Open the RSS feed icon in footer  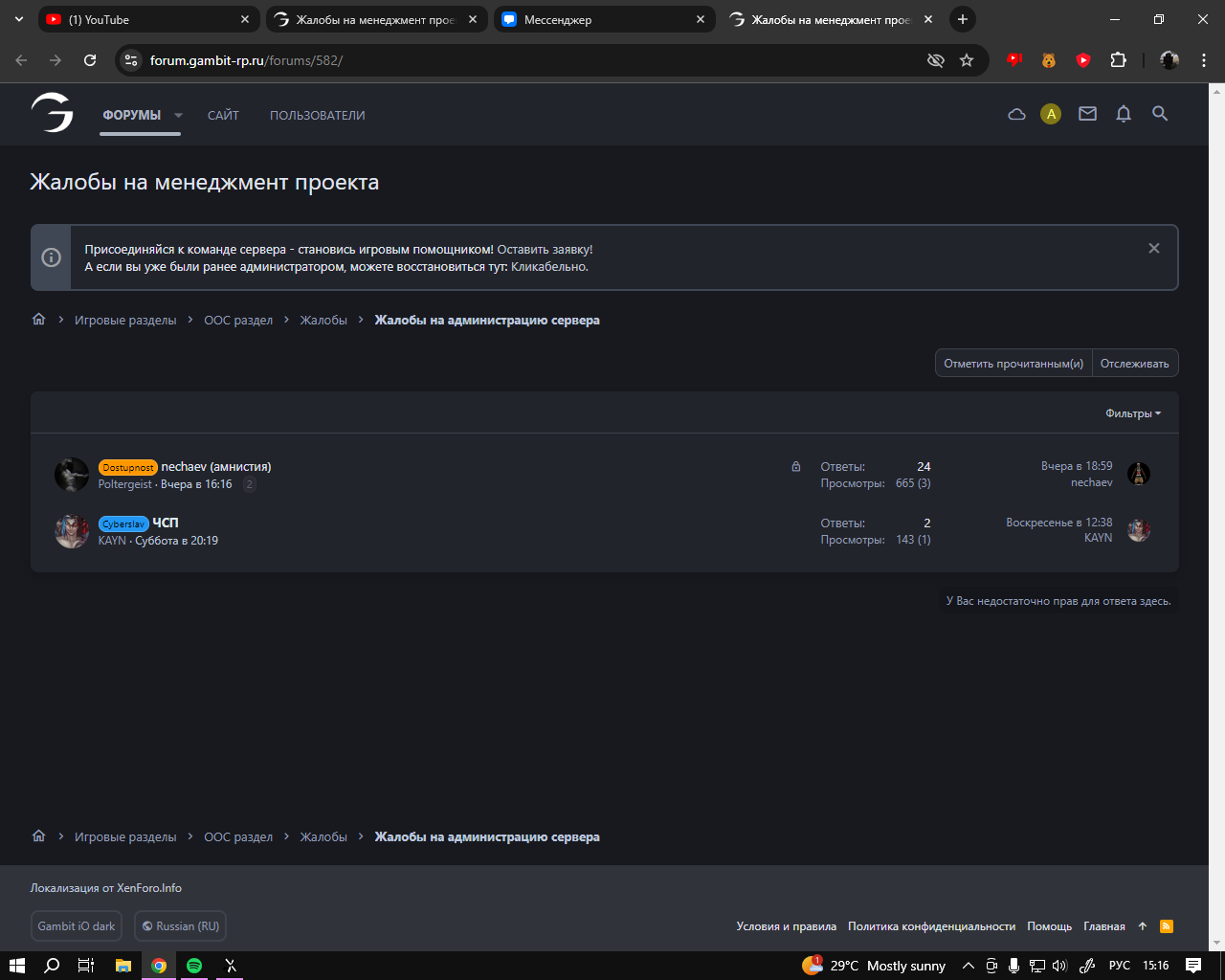1166,926
